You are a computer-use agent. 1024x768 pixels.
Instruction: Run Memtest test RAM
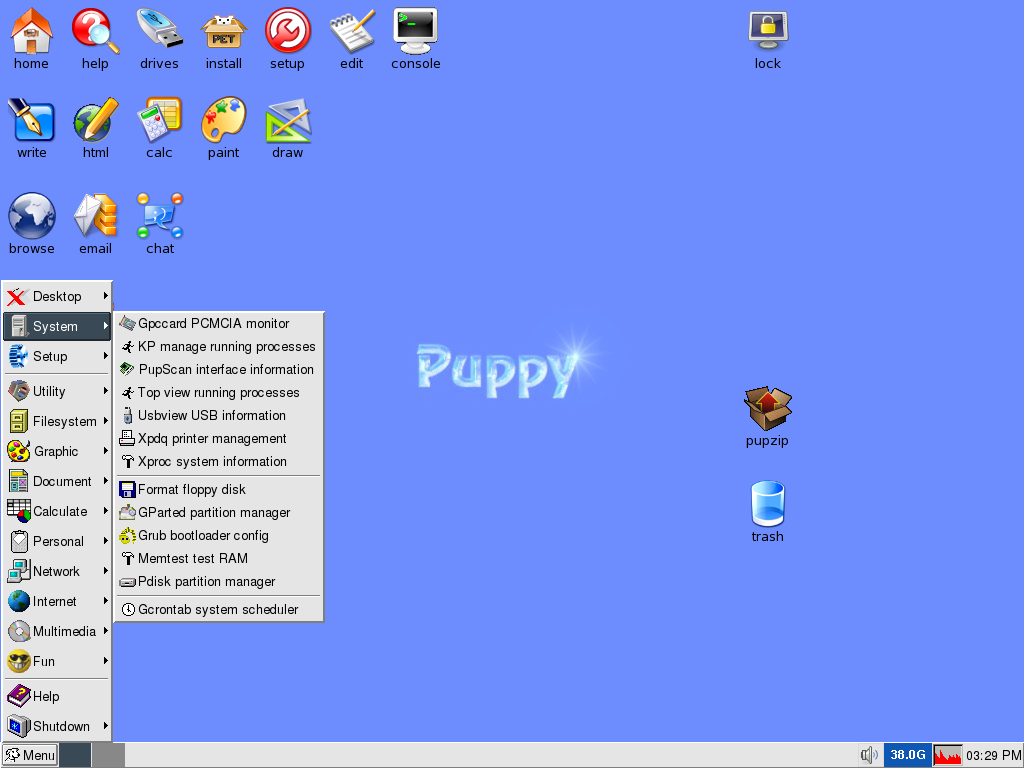[x=219, y=558]
